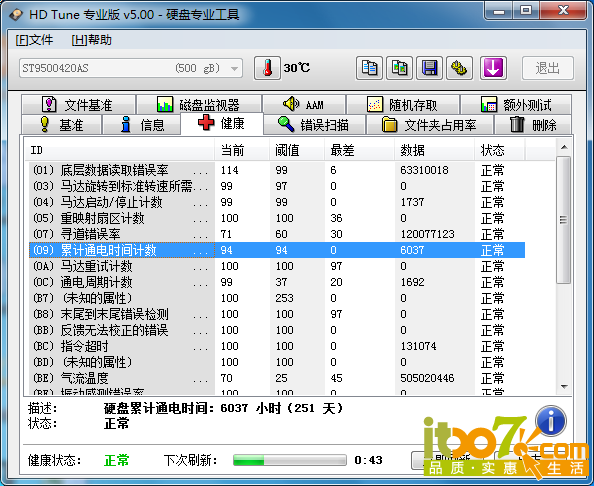The height and width of the screenshot is (486, 594).
Task: Click the data value 120077123
Action: pyautogui.click(x=427, y=234)
